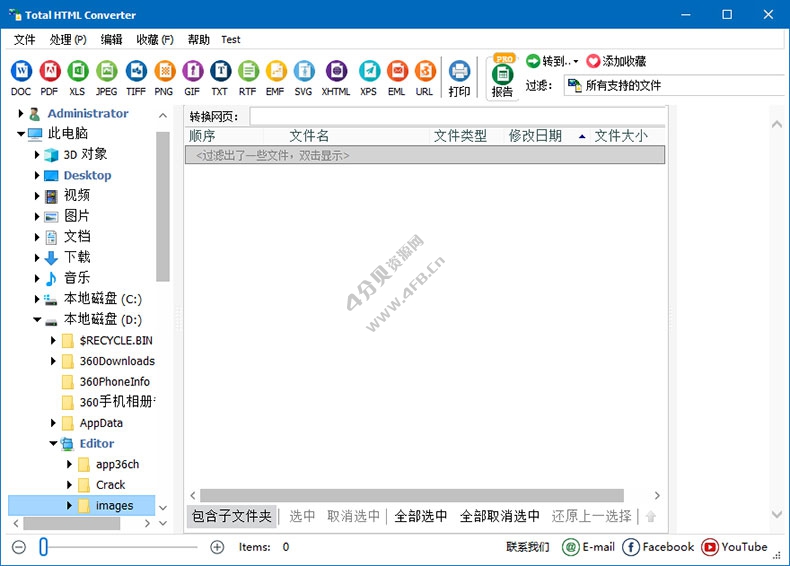
Task: Expand 本地磁盘 (C:) node
Action: (37, 299)
